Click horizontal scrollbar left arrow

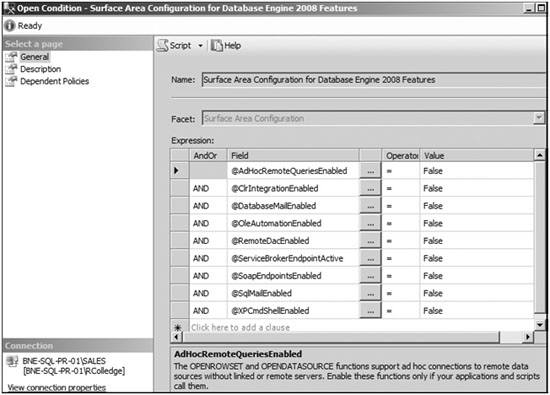176,337
